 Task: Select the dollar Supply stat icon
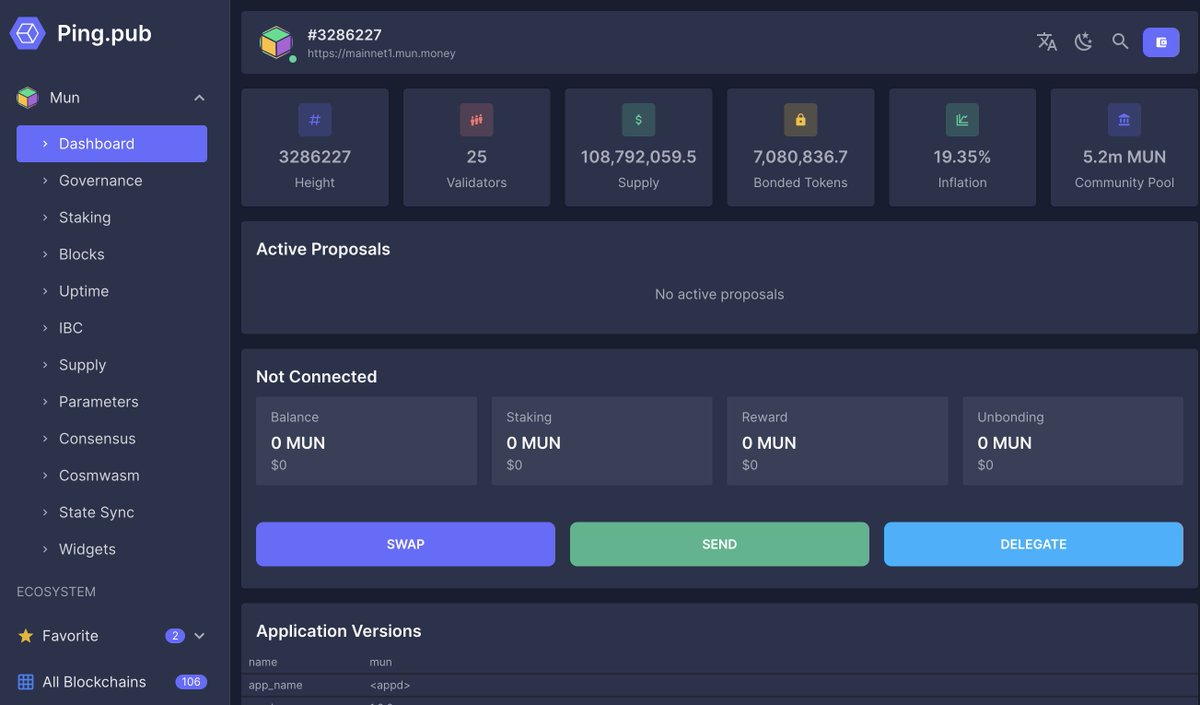[638, 119]
